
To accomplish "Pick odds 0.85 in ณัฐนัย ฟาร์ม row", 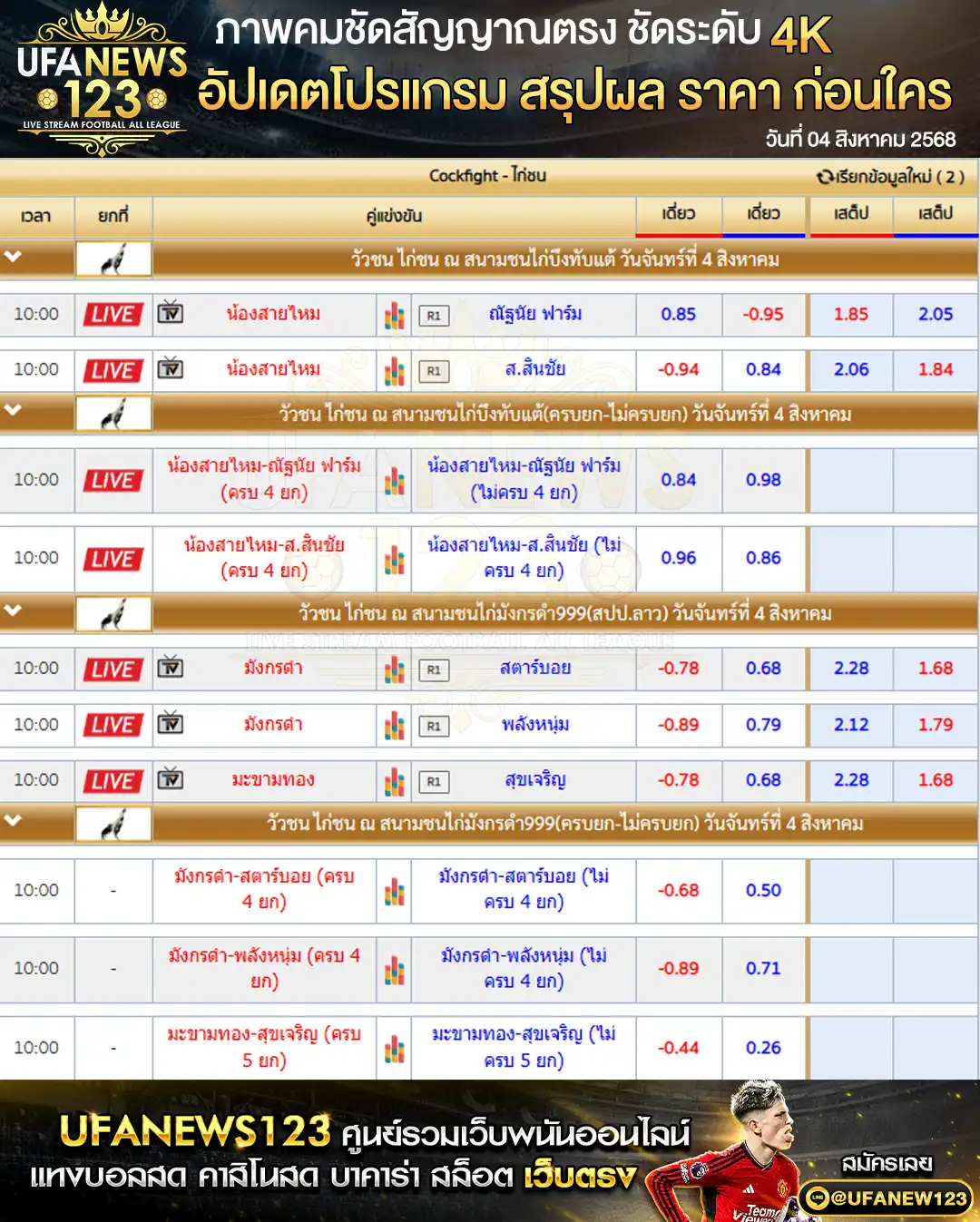I will (679, 314).
